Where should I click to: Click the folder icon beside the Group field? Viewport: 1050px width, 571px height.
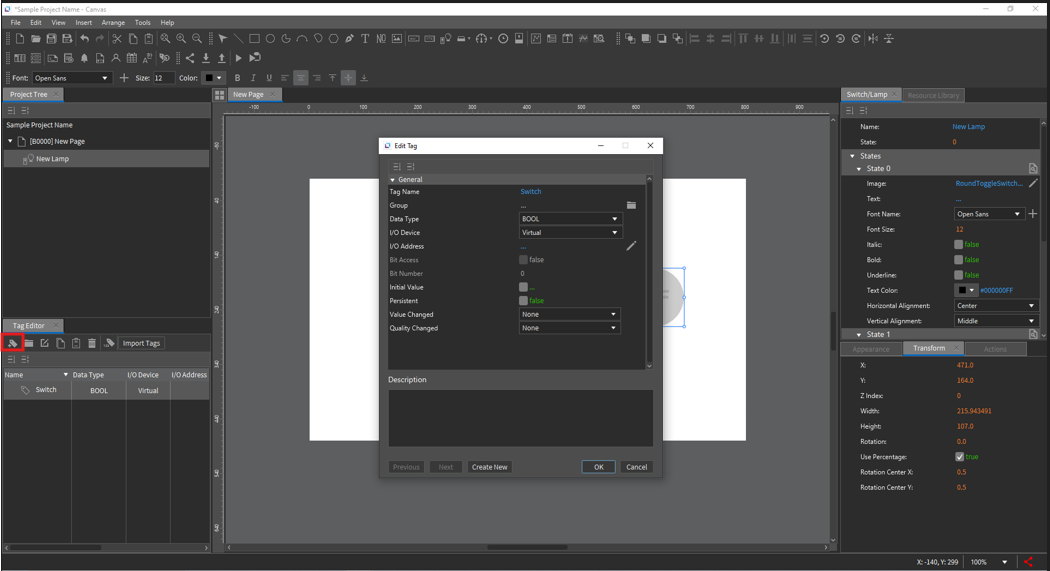click(x=631, y=205)
